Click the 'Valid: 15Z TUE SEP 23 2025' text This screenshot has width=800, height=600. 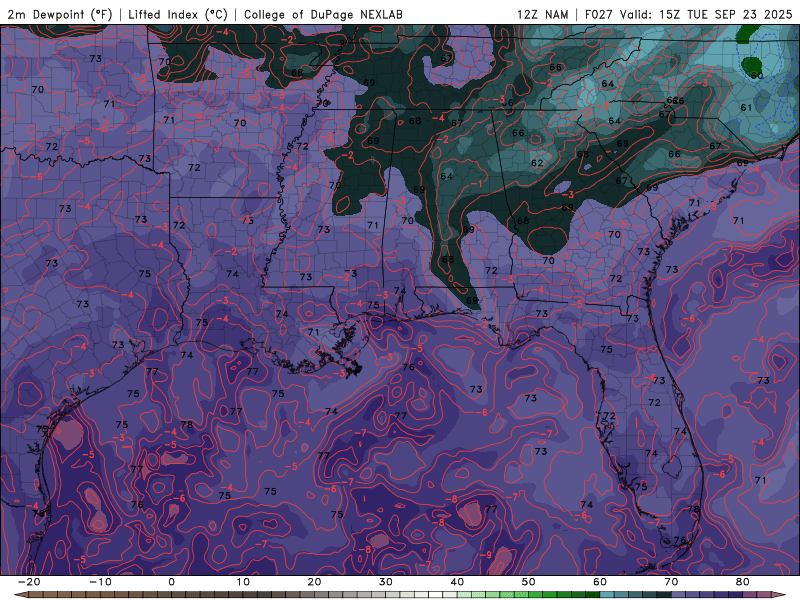[x=706, y=15]
